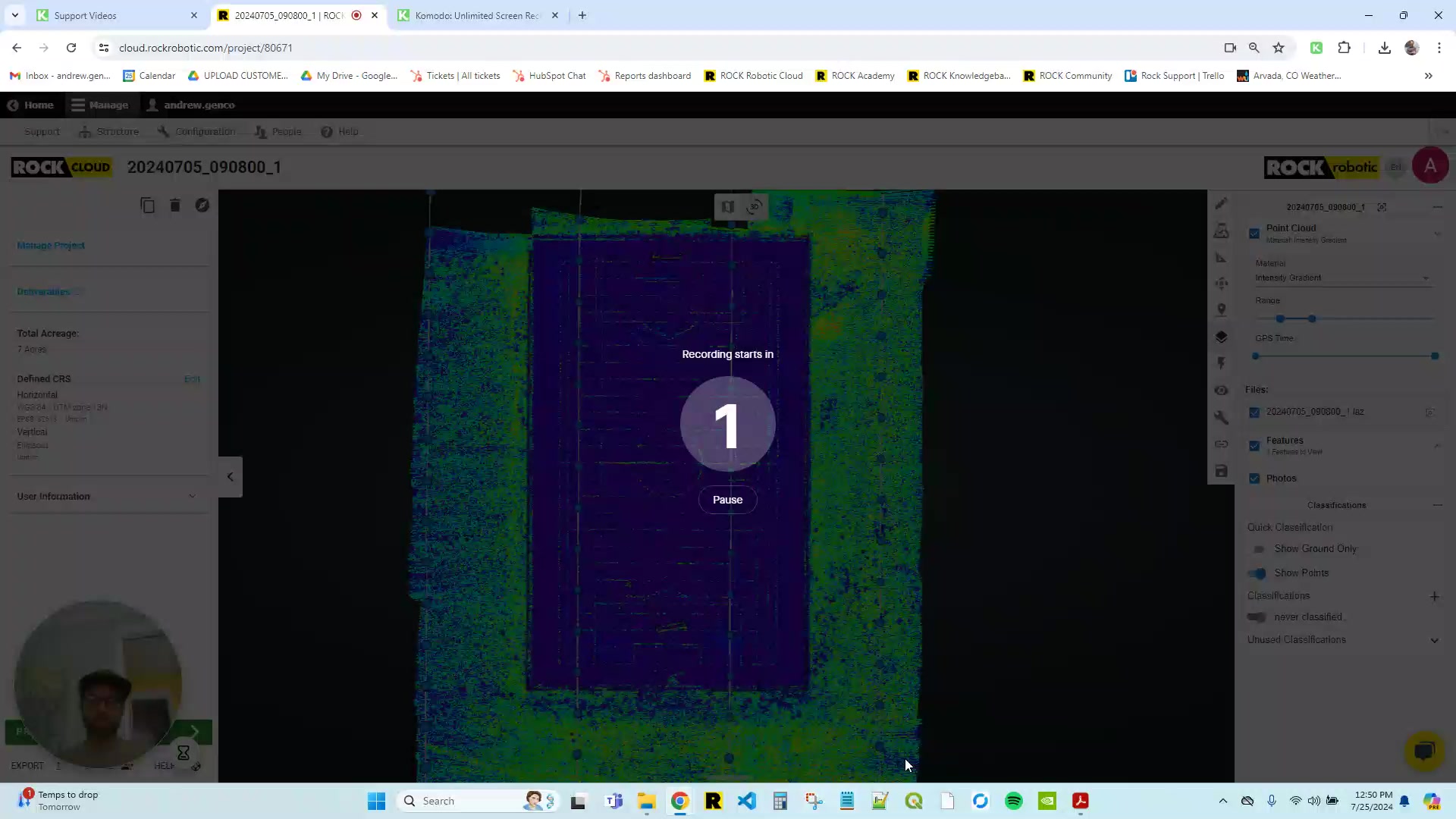
Task: Open the compass icon in left panel
Action: pos(202,206)
